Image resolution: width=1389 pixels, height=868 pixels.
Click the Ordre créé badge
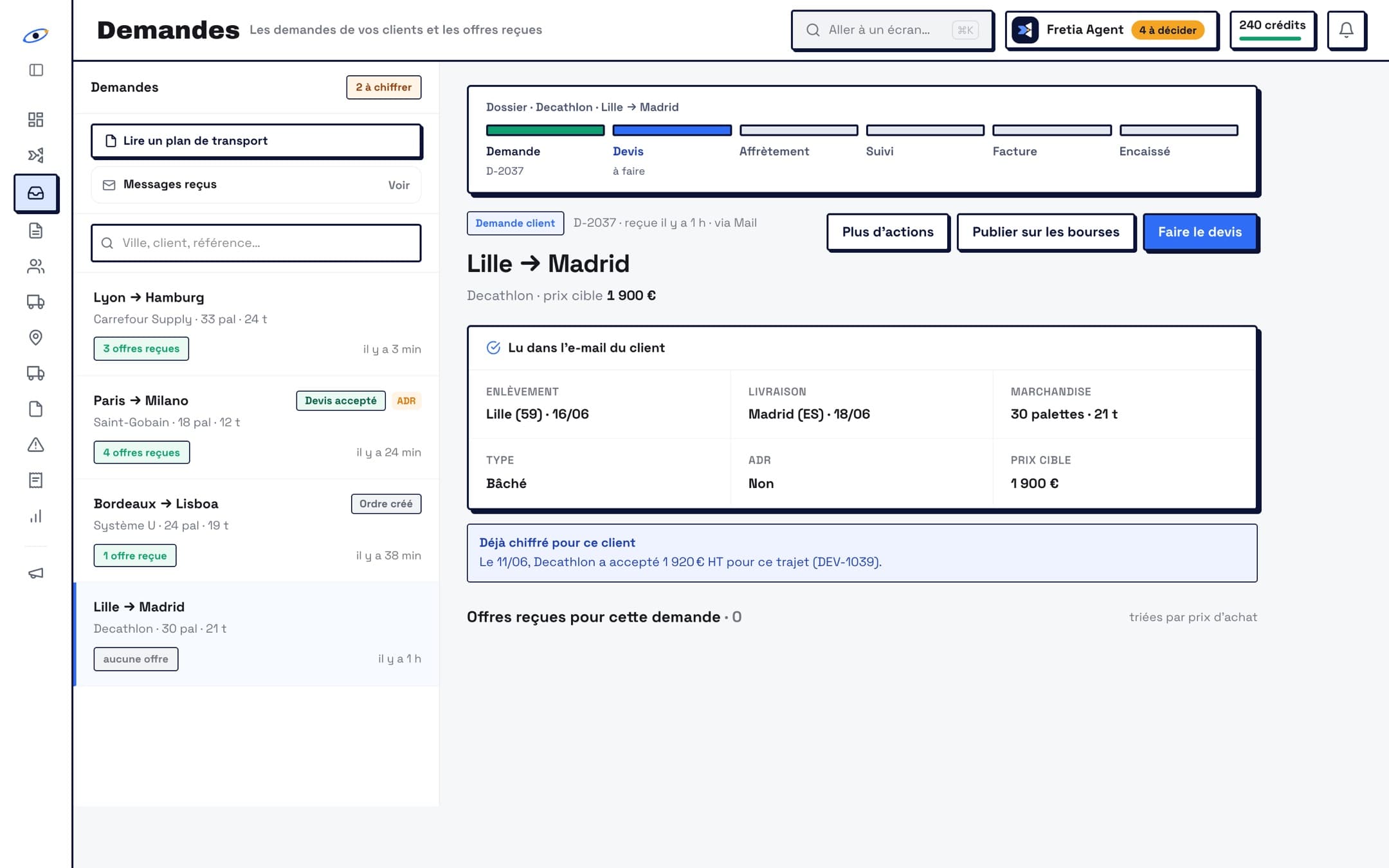(386, 503)
